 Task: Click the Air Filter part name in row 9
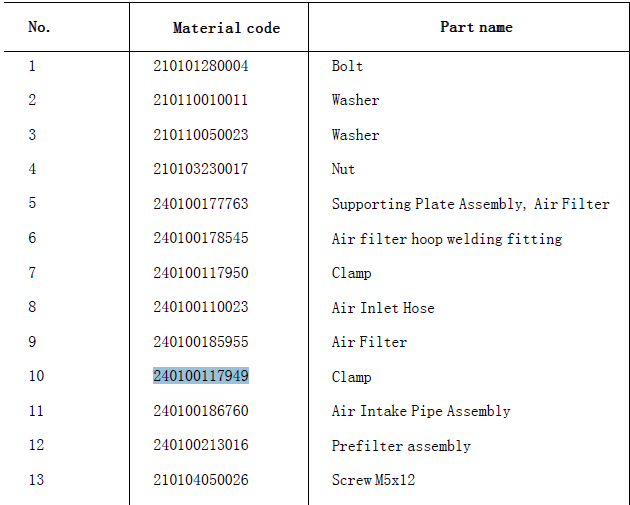[x=369, y=342]
